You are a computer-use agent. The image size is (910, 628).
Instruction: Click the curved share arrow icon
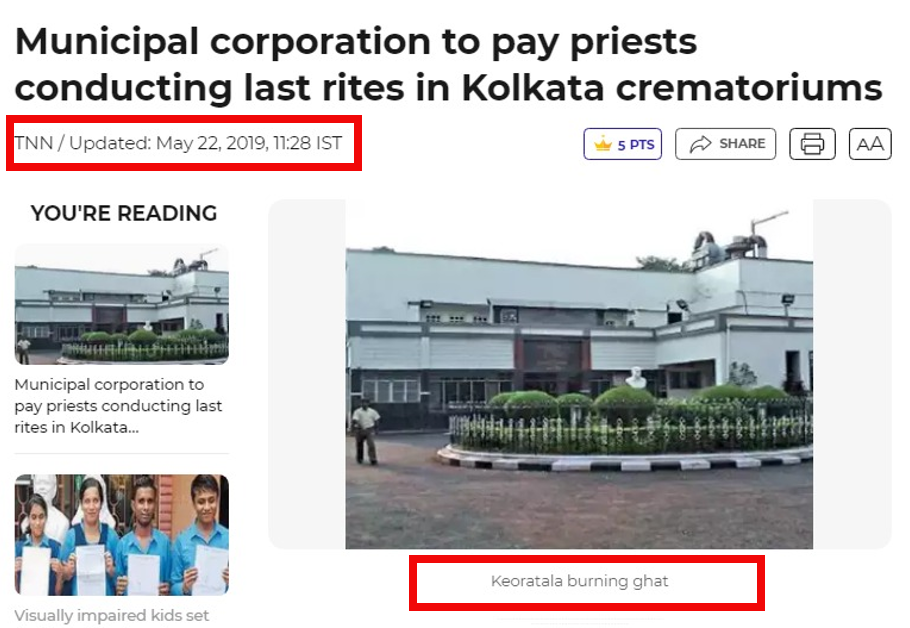coord(700,144)
